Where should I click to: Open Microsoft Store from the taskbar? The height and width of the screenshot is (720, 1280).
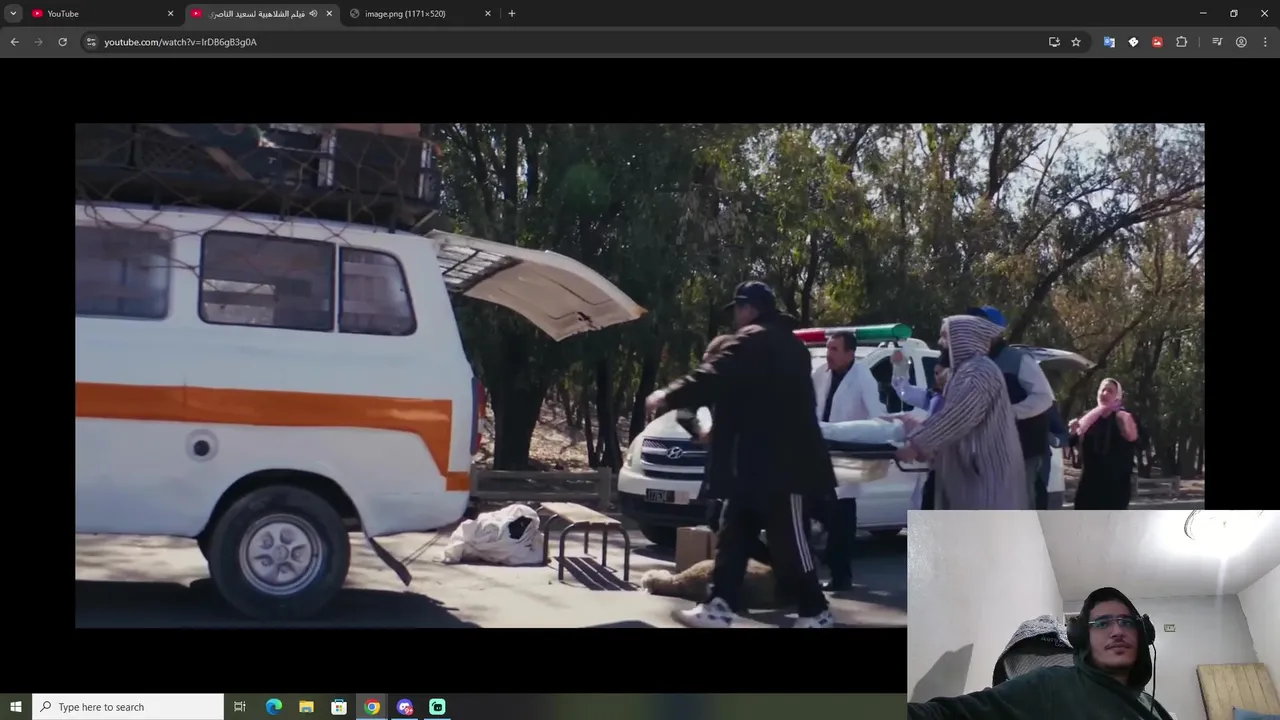coord(339,707)
